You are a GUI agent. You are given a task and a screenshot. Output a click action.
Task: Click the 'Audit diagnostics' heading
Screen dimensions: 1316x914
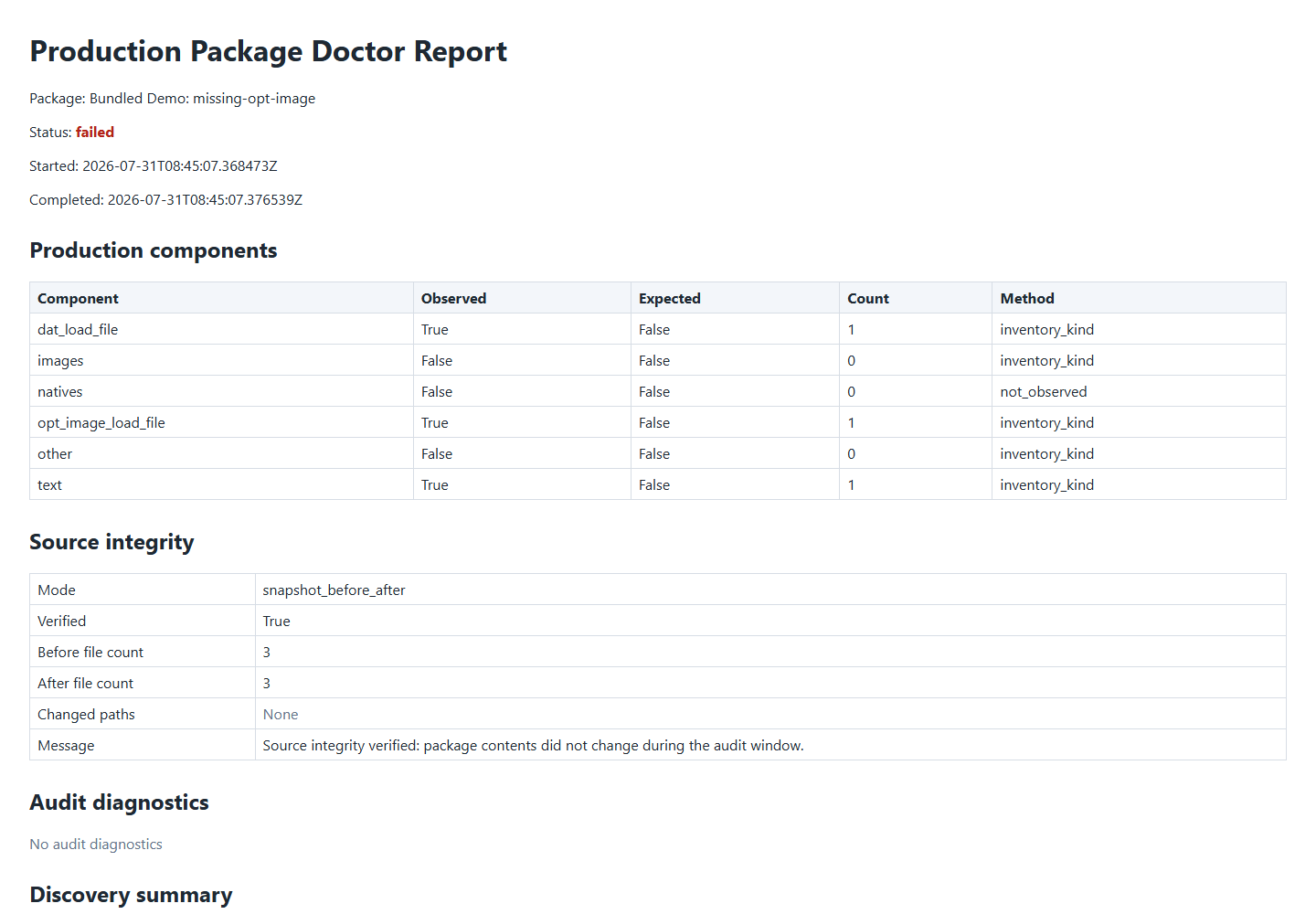point(119,802)
